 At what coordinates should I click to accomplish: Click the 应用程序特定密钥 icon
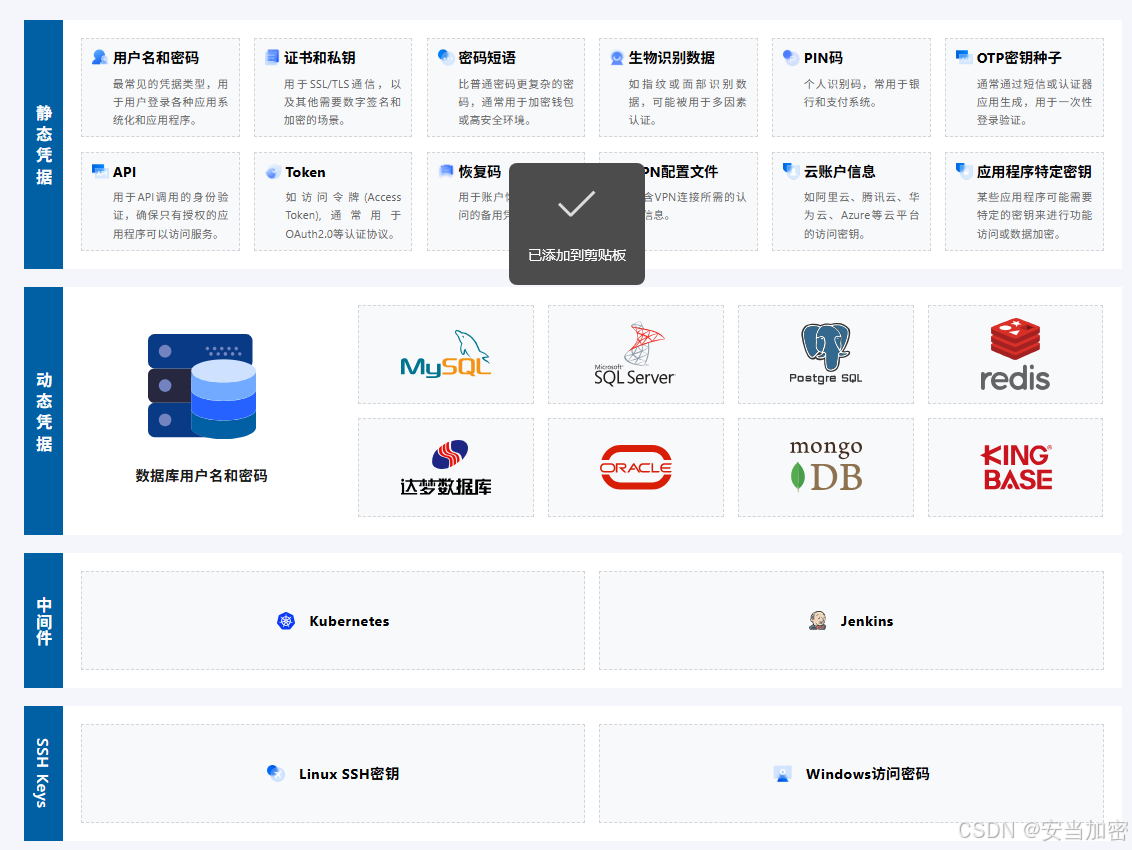(963, 170)
